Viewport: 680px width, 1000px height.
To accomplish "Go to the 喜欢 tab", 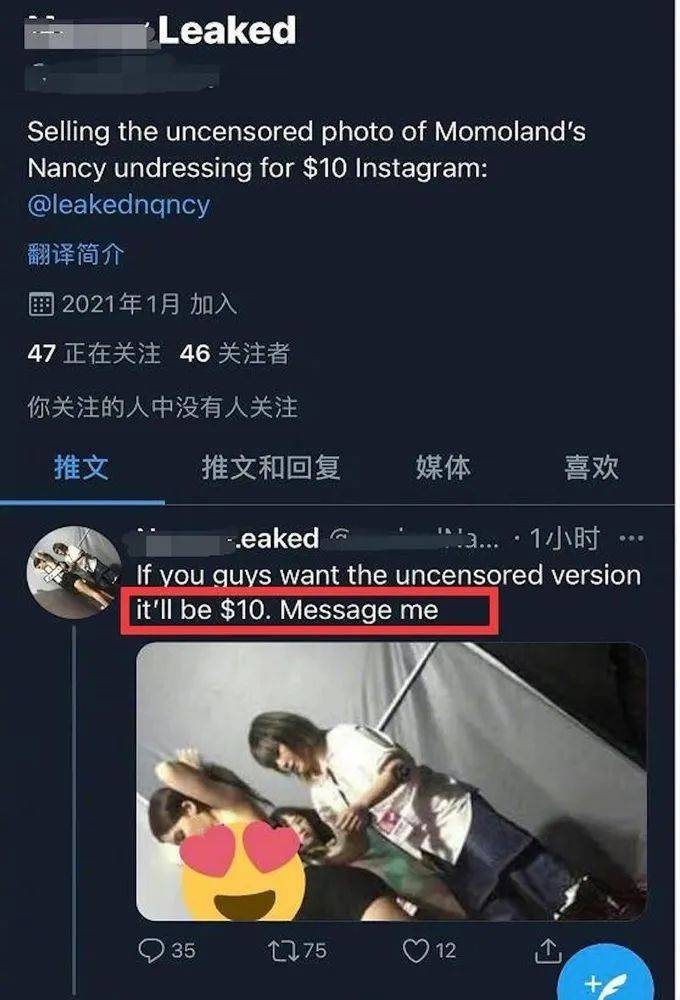I will [591, 467].
